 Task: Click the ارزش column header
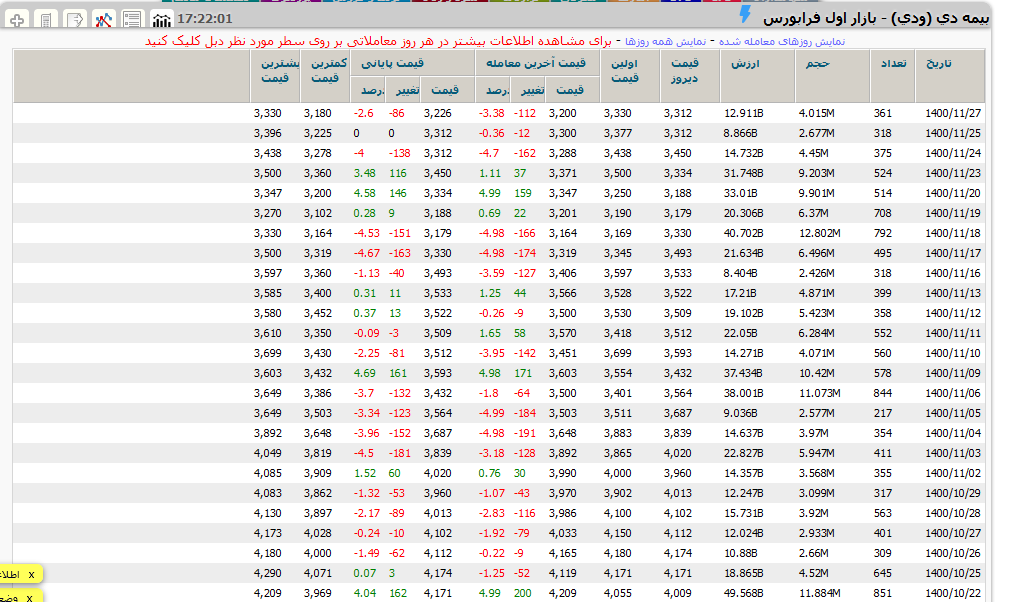click(x=746, y=63)
